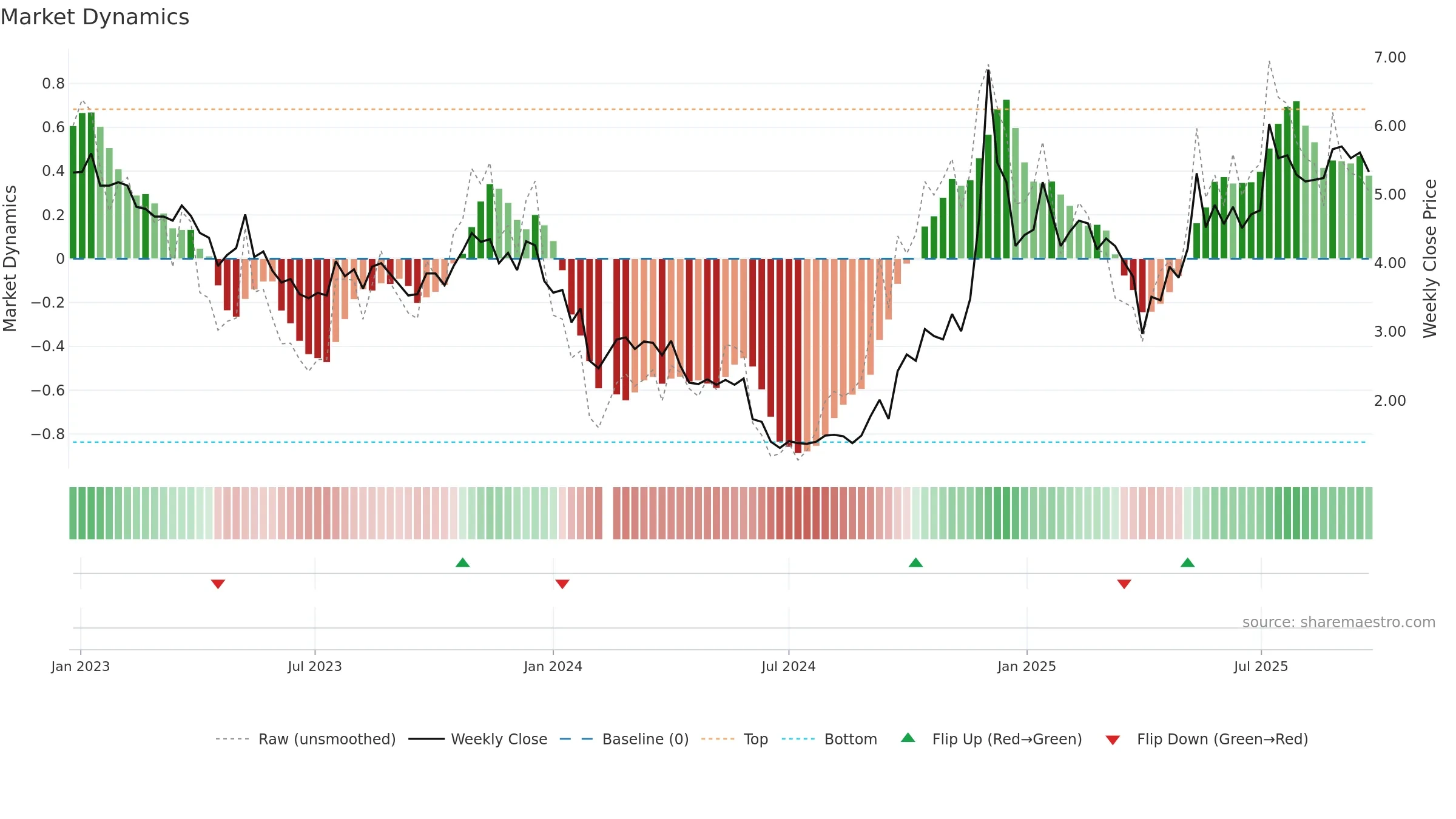
Task: Click the green flip-up triangle before Jul 2025
Action: tap(1188, 562)
